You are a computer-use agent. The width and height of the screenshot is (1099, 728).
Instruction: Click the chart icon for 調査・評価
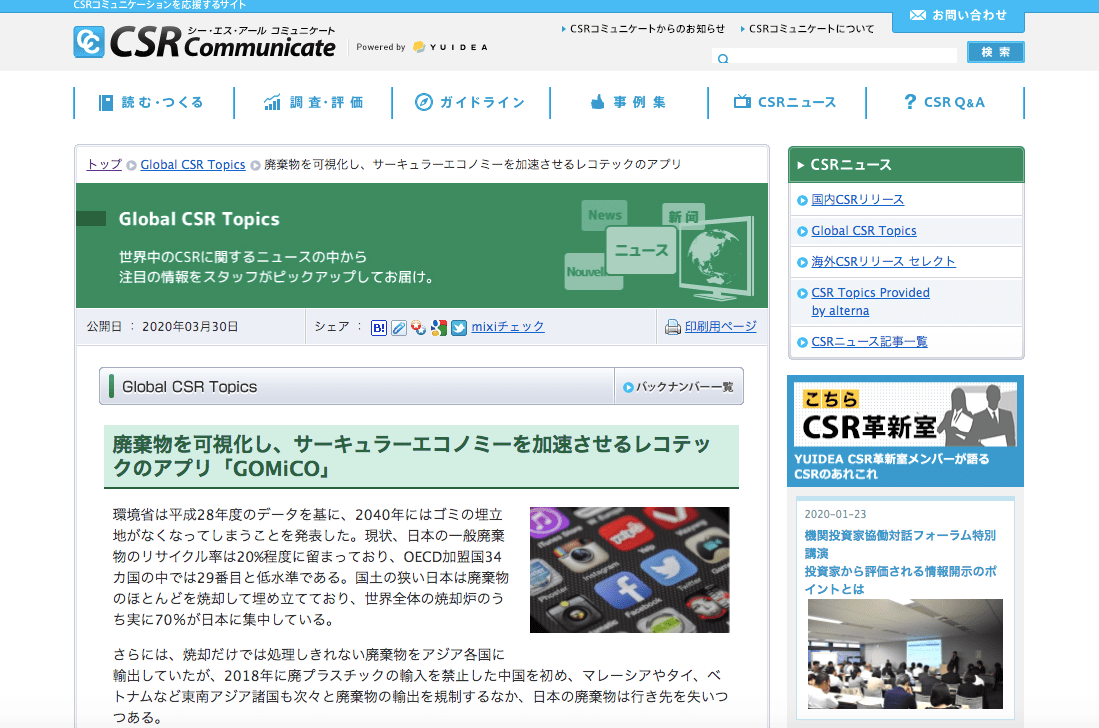[272, 102]
